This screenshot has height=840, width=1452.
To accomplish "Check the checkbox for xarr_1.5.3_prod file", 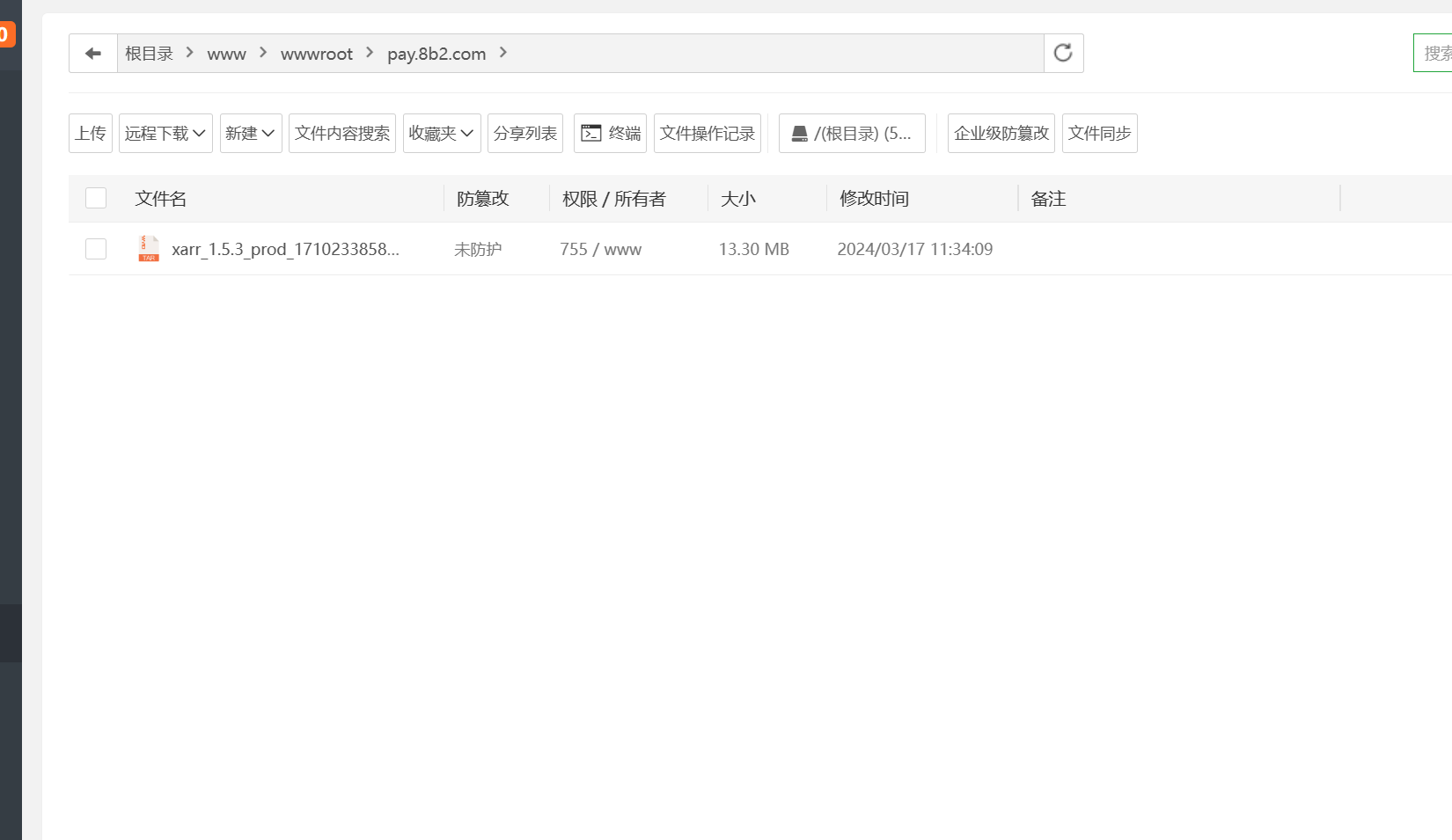I will click(x=95, y=248).
